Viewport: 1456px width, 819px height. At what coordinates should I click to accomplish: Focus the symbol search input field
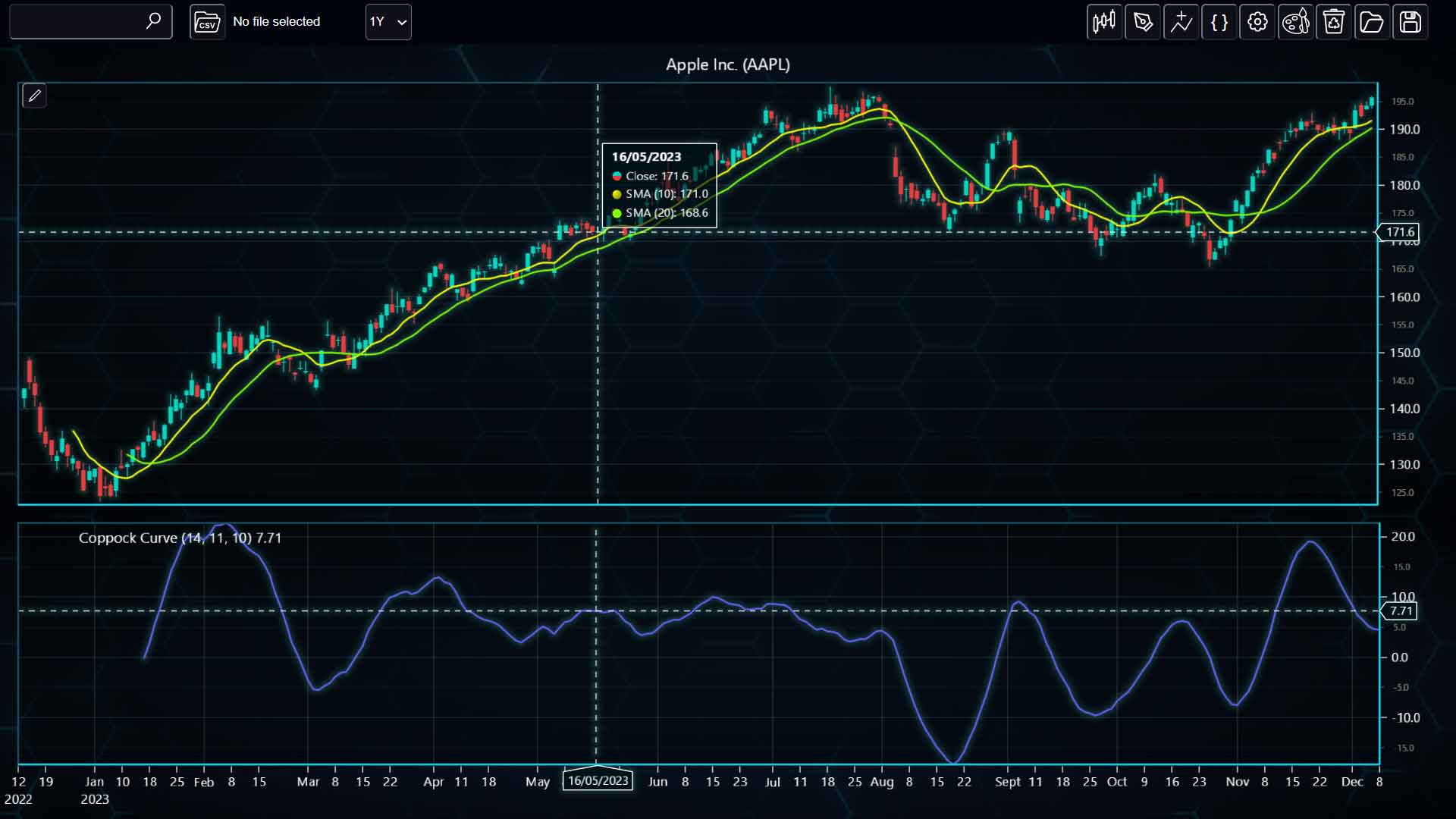click(91, 22)
